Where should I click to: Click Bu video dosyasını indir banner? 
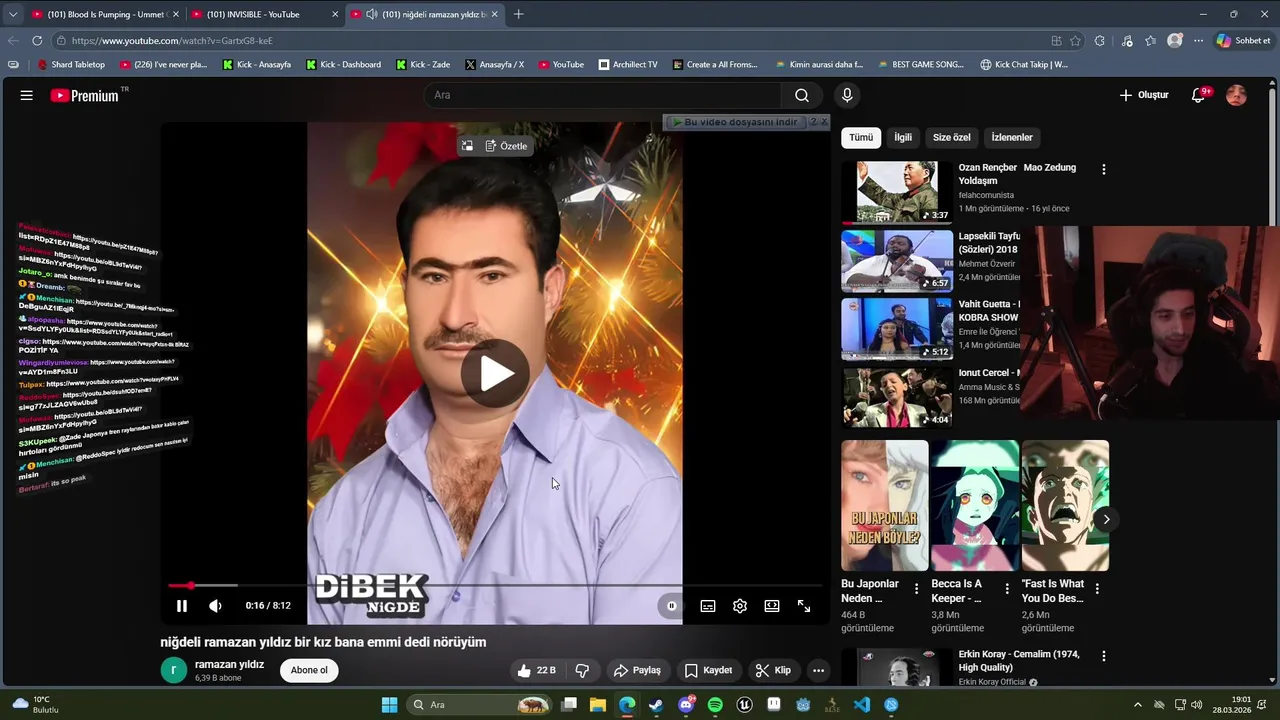pyautogui.click(x=735, y=122)
